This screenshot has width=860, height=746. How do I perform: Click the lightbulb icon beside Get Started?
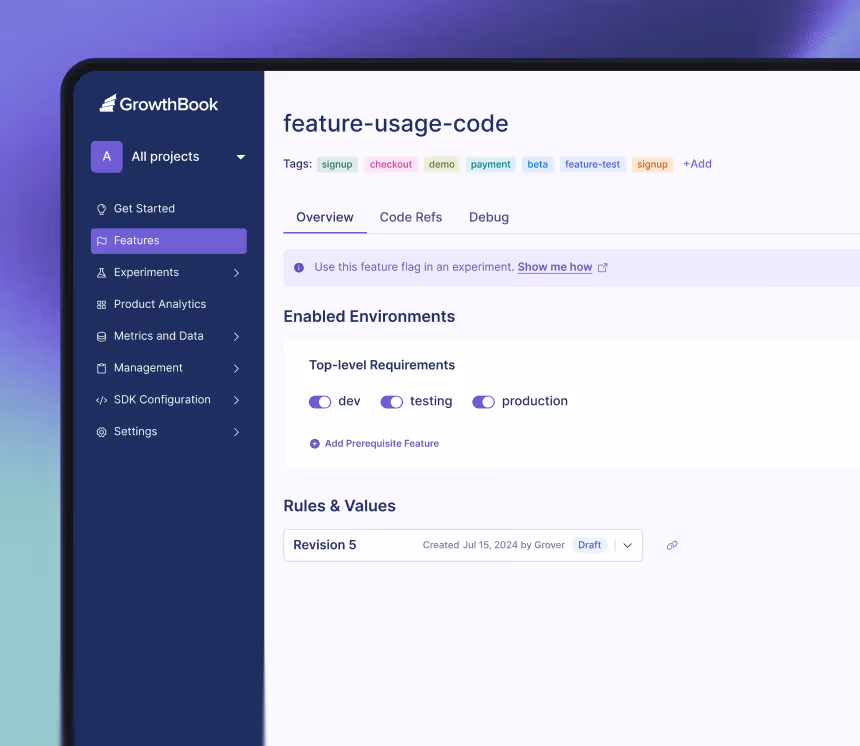[x=101, y=209]
